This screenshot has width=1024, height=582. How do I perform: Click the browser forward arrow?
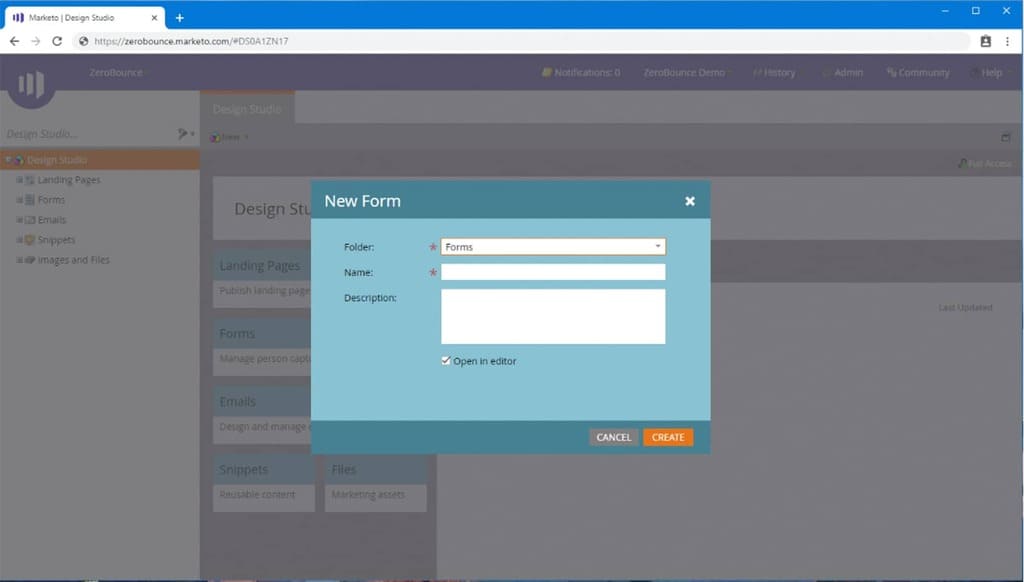pyautogui.click(x=36, y=41)
